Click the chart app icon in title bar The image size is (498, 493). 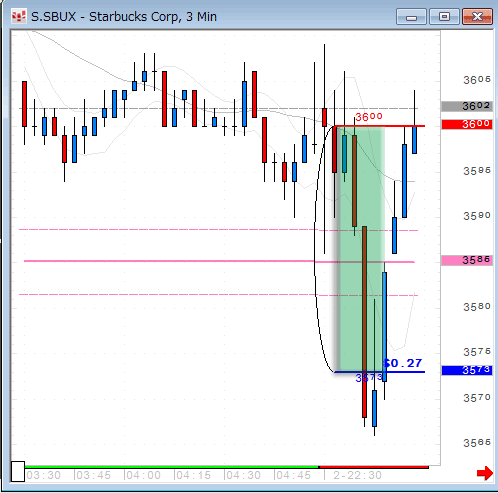[x=19, y=16]
